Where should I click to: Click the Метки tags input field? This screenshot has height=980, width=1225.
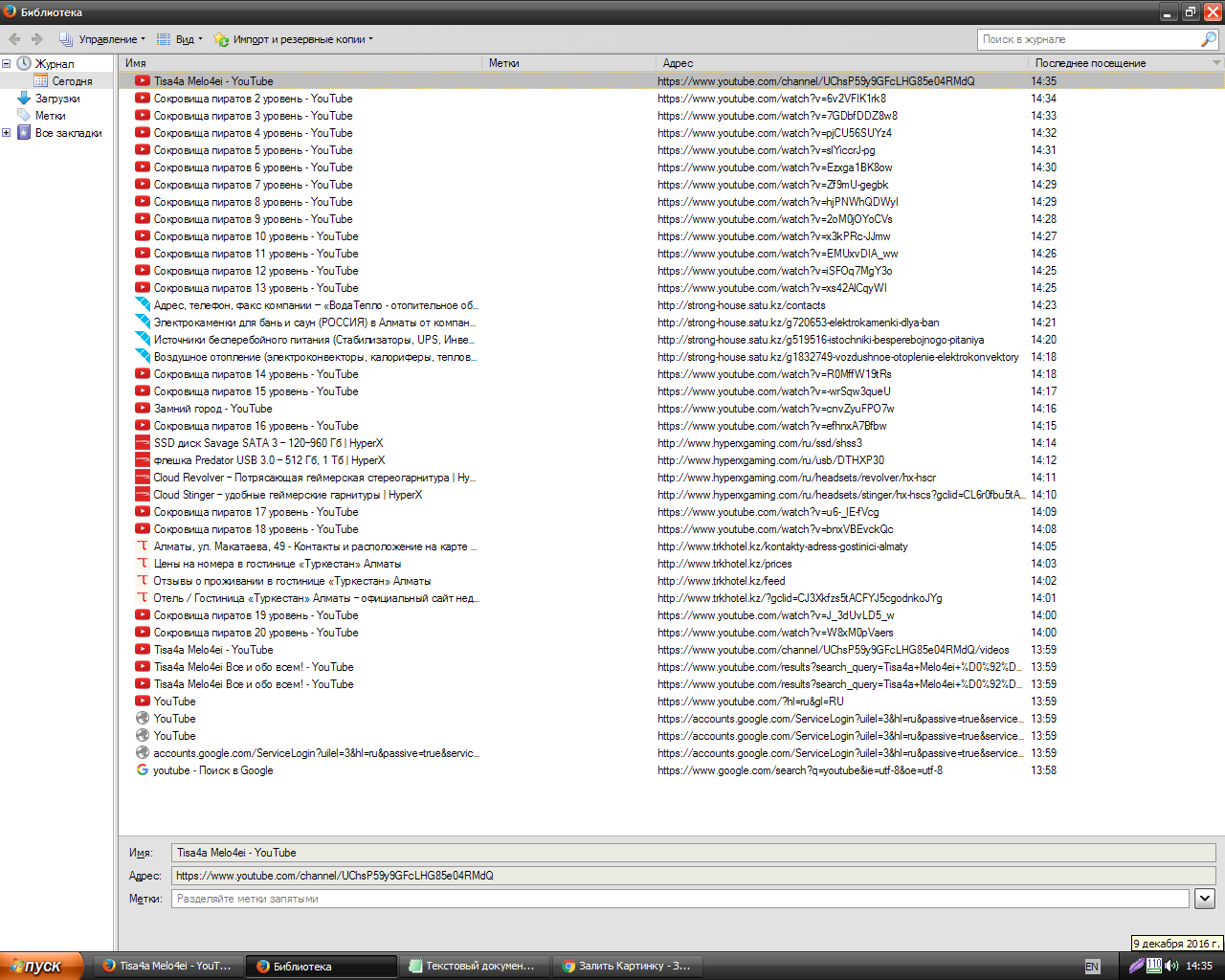(x=680, y=899)
